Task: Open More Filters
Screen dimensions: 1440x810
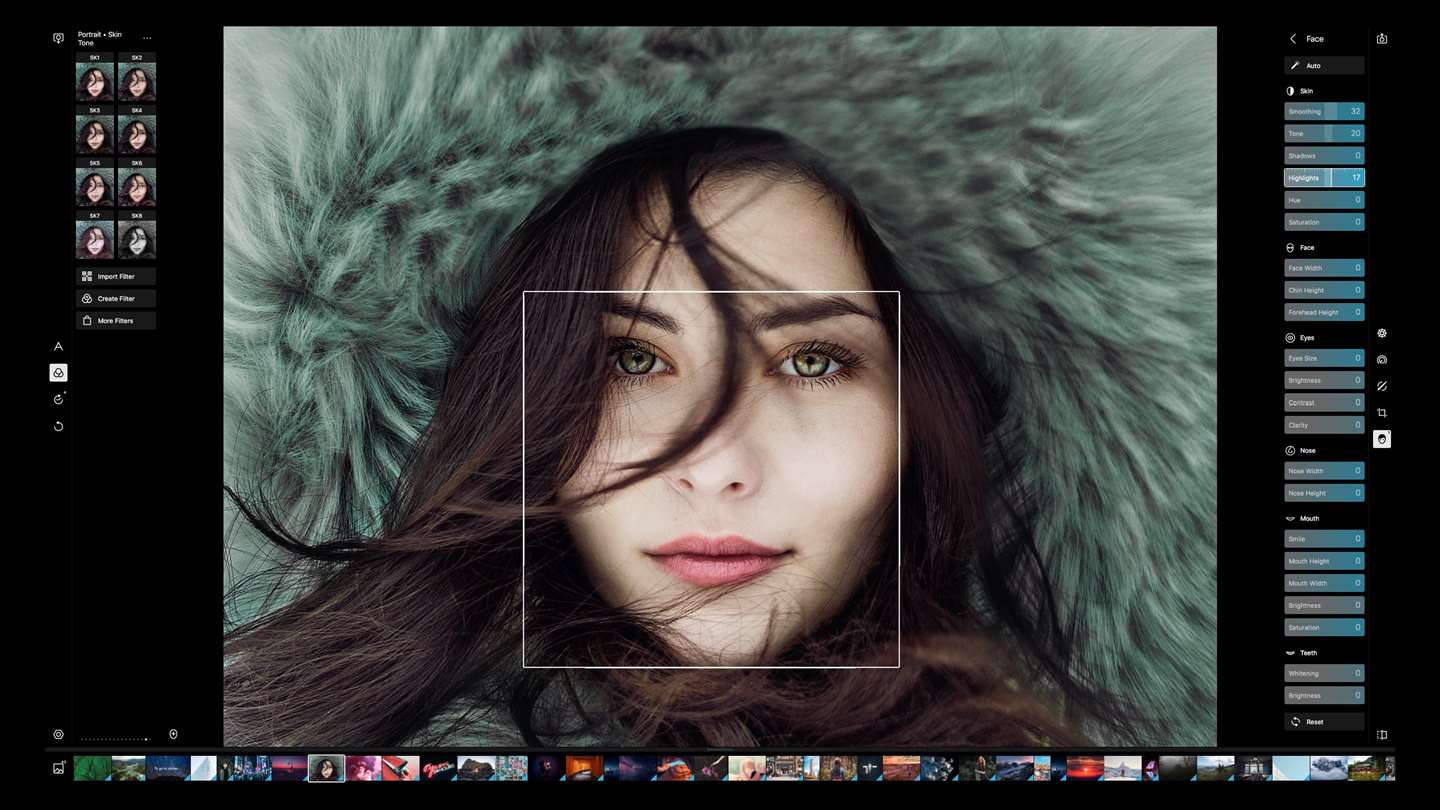Action: point(116,320)
